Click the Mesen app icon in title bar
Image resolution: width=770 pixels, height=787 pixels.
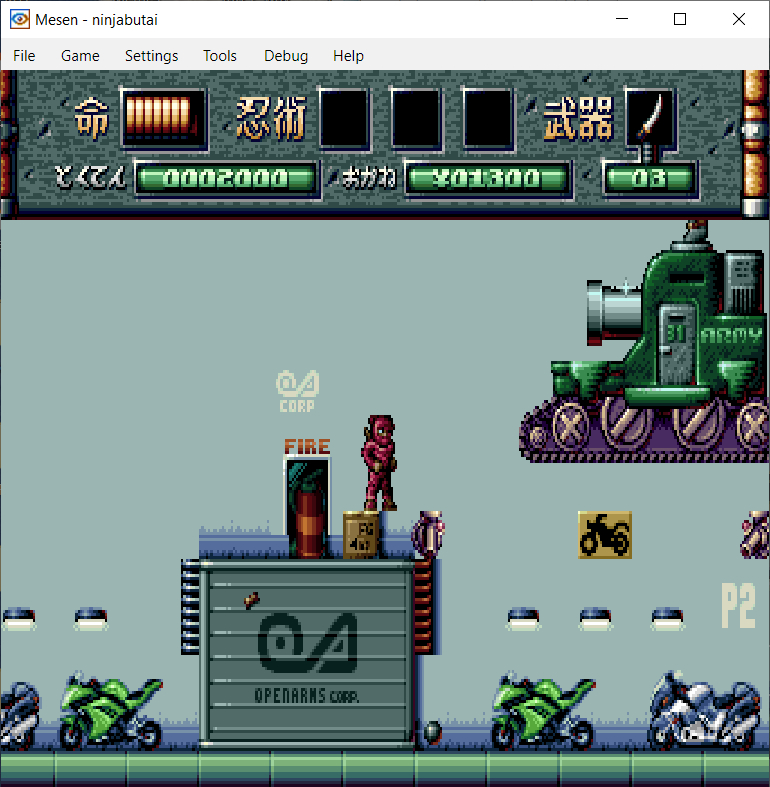click(x=19, y=19)
